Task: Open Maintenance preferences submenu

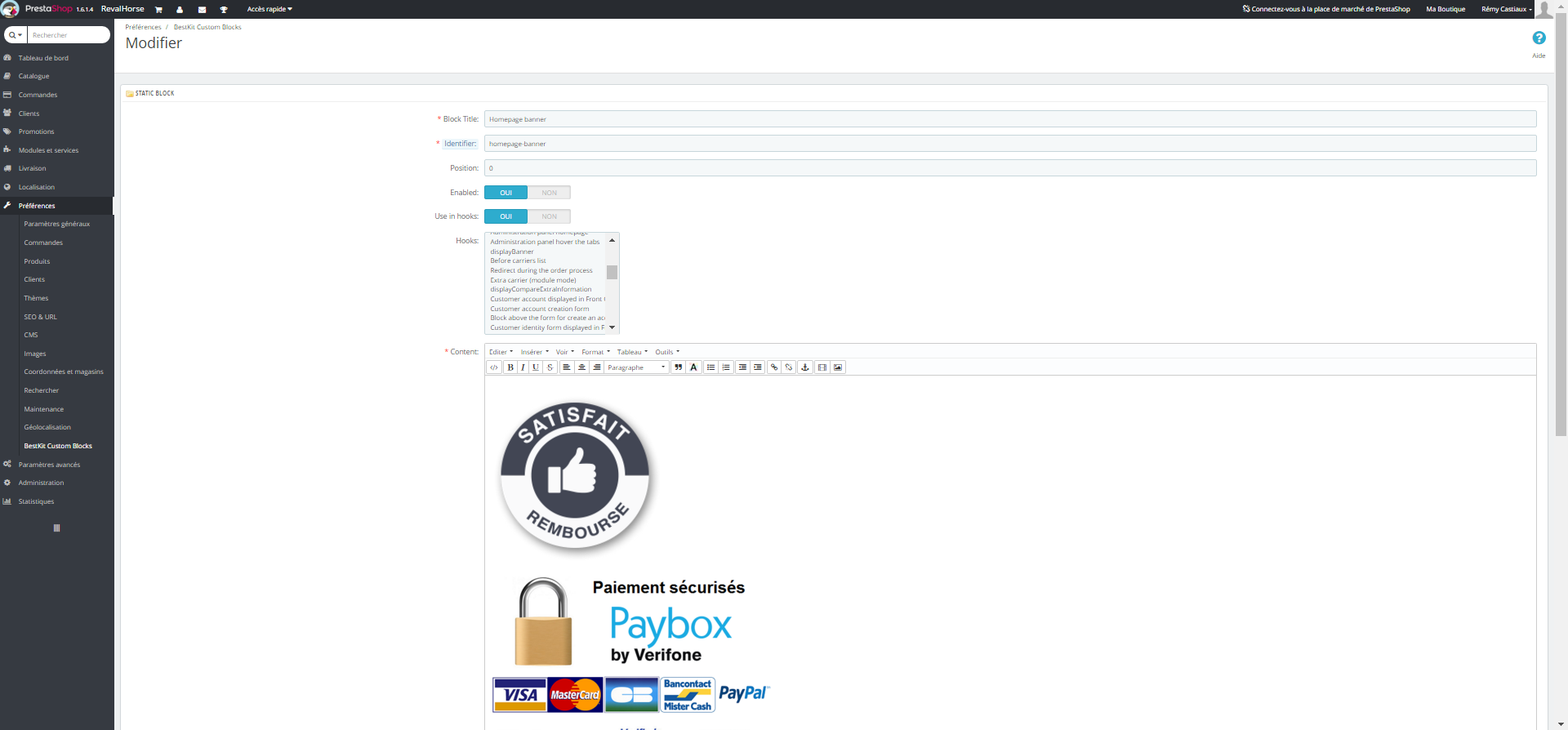Action: (44, 409)
